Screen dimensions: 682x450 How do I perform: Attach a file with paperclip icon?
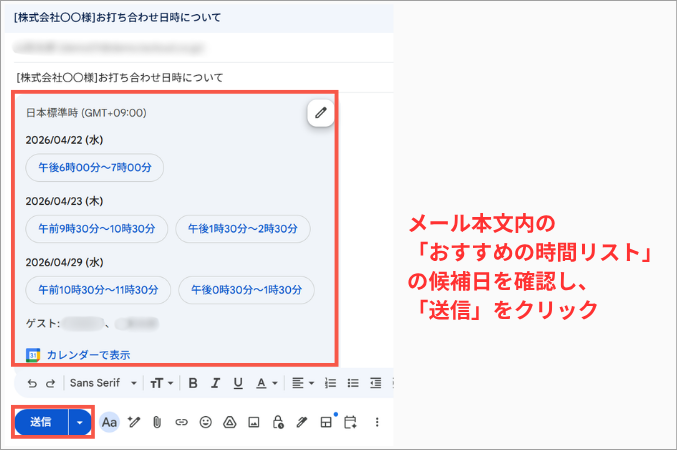157,422
